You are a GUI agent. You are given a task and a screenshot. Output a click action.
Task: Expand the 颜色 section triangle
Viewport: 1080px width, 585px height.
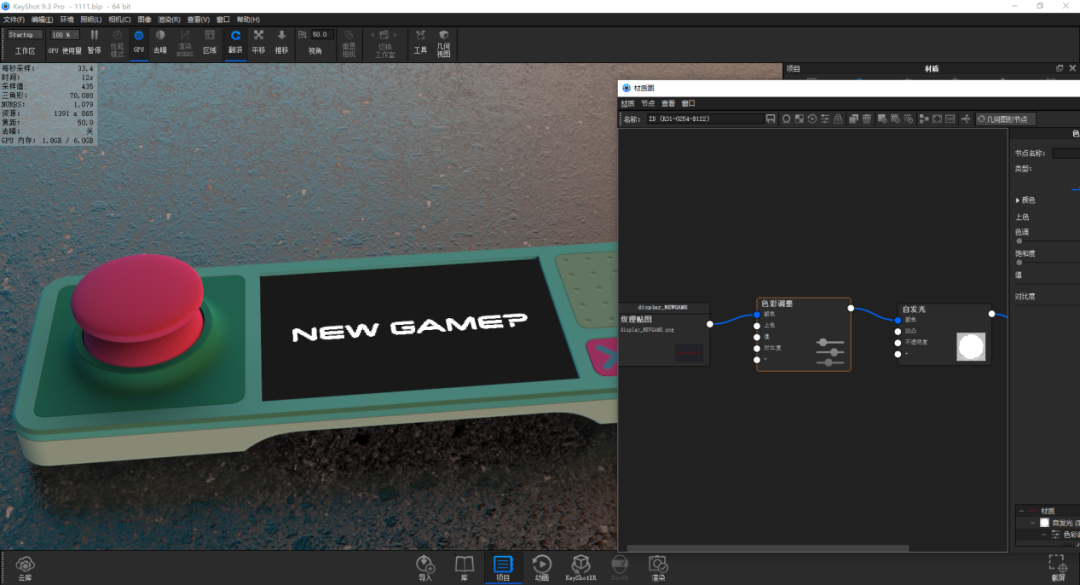click(x=1017, y=201)
